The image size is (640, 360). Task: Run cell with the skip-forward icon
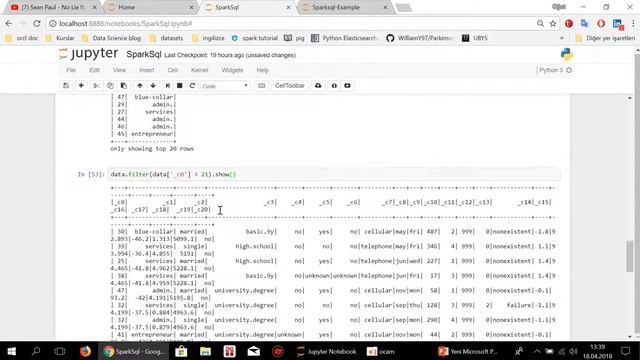coord(167,86)
